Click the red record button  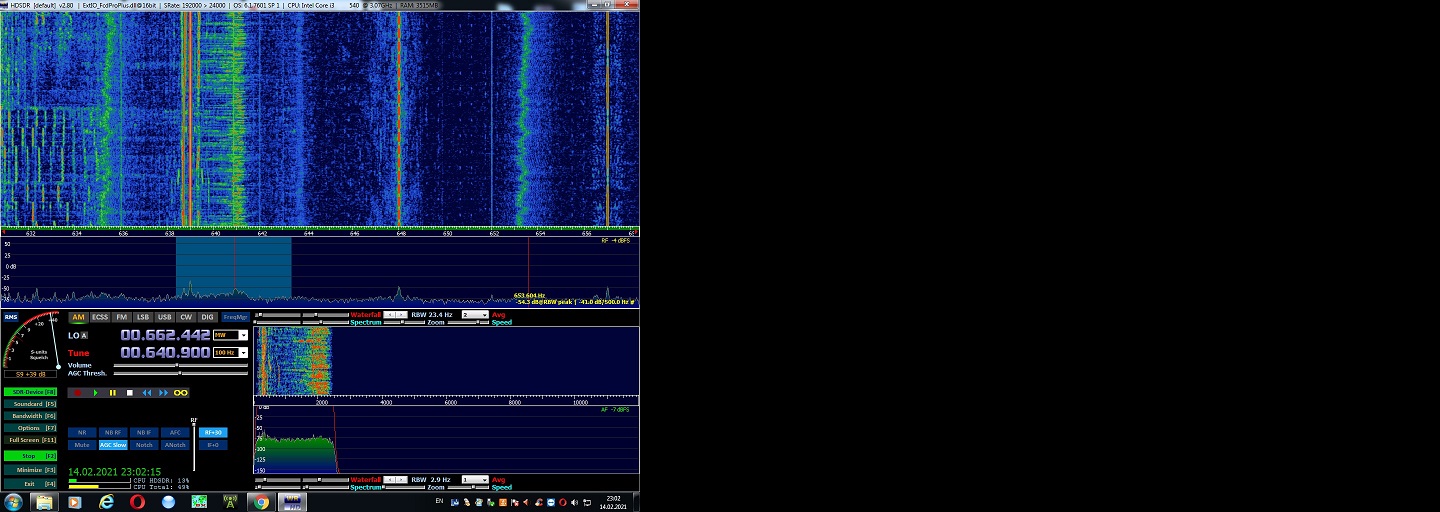[x=78, y=393]
